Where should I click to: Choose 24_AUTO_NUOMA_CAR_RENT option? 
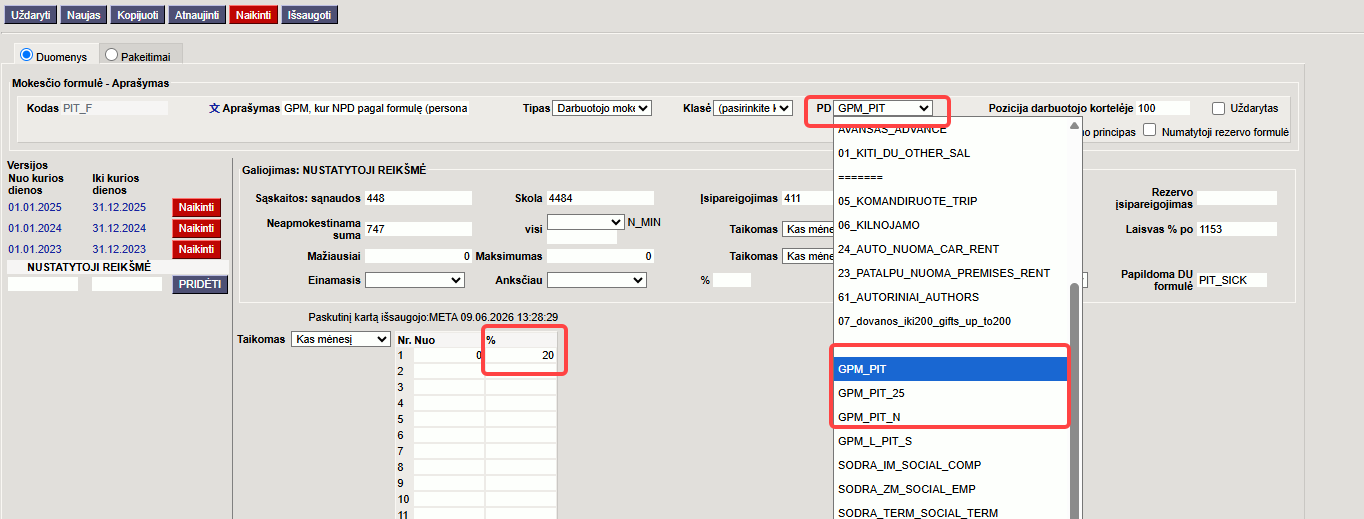tap(951, 249)
